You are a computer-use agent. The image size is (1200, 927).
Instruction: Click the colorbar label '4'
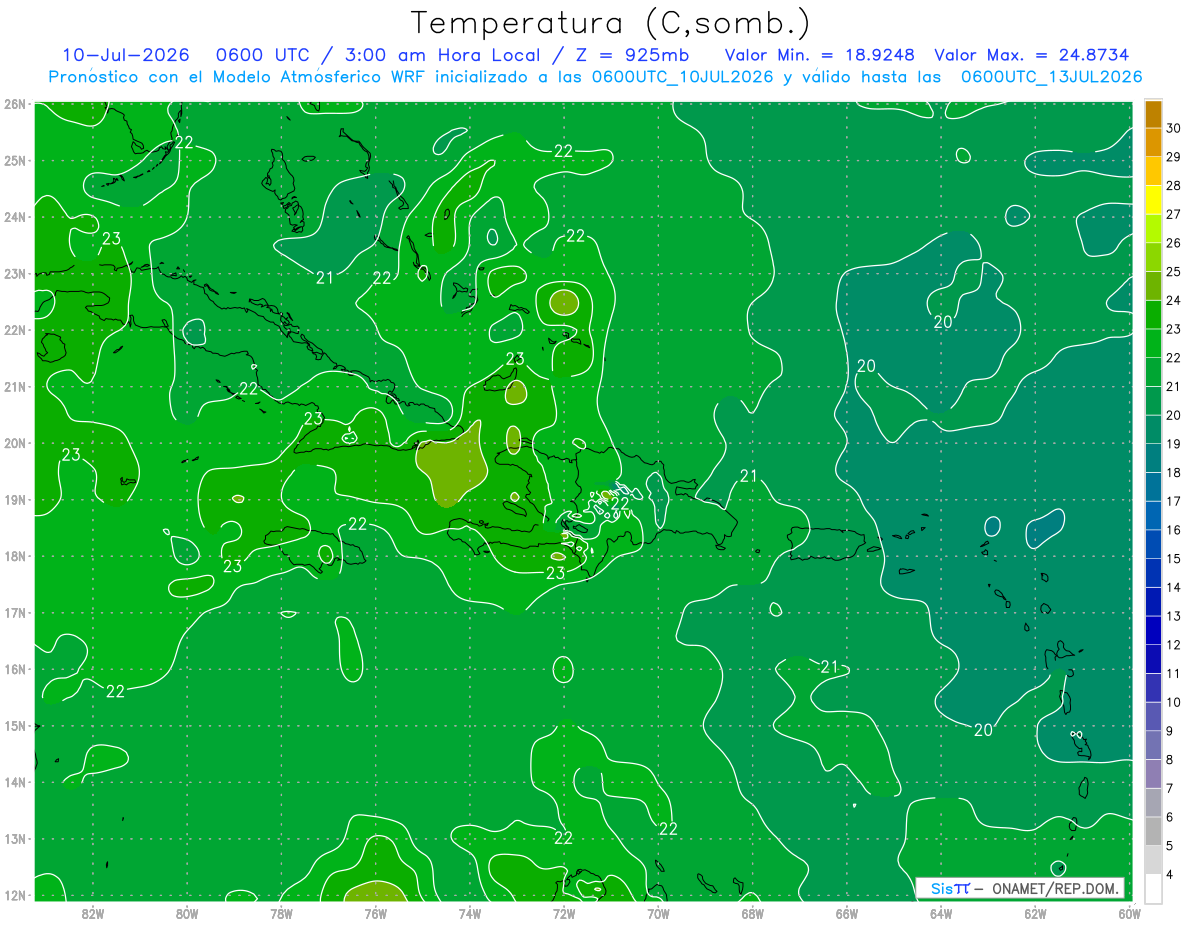tap(1170, 875)
